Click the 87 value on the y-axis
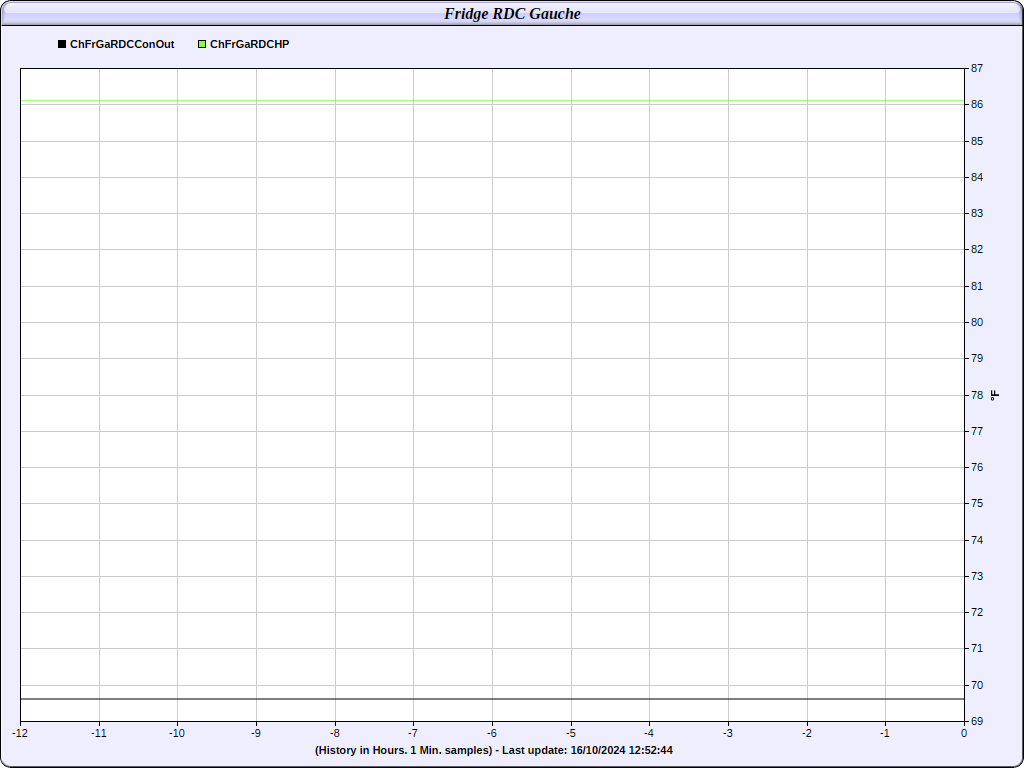 pyautogui.click(x=976, y=69)
